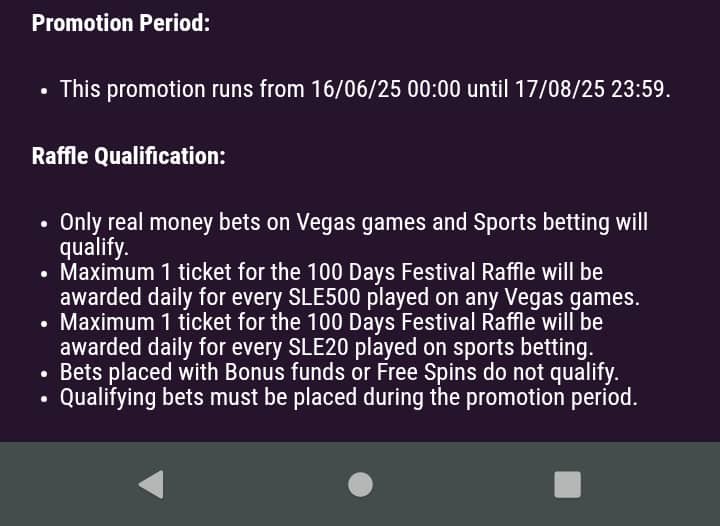Click the Raffle Qualification heading
Screen dimensions: 720x526
(x=129, y=156)
